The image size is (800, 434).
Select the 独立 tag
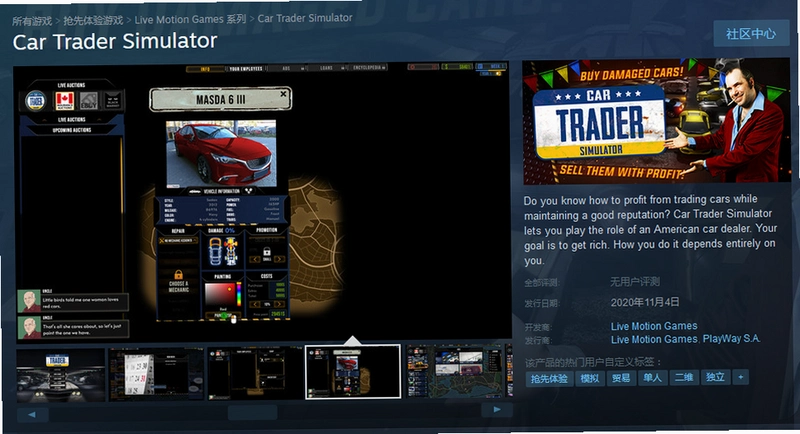pyautogui.click(x=715, y=377)
